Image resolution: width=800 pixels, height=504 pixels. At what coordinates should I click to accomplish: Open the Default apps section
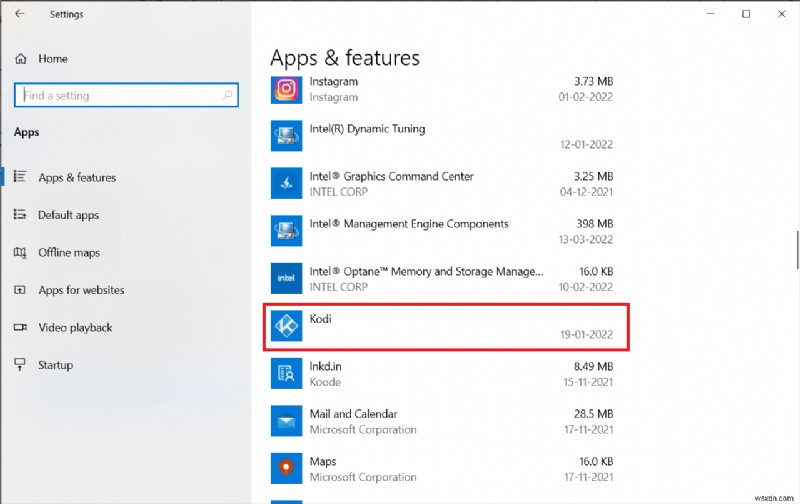point(69,215)
